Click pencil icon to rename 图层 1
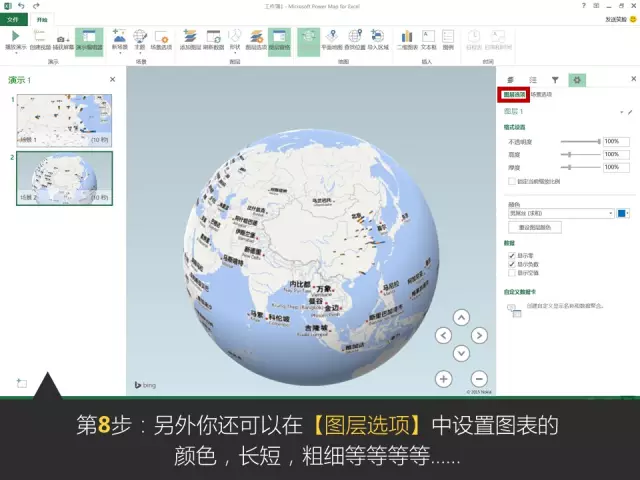Screen dimensions: 640x480 pos(630,112)
